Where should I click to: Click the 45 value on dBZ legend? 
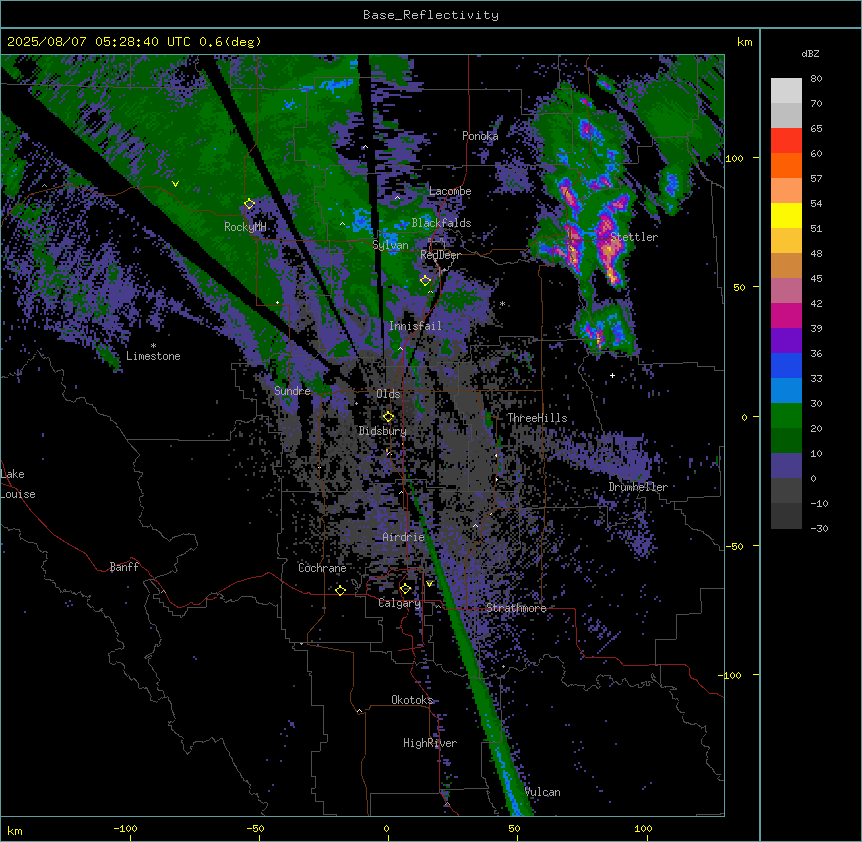tap(816, 278)
